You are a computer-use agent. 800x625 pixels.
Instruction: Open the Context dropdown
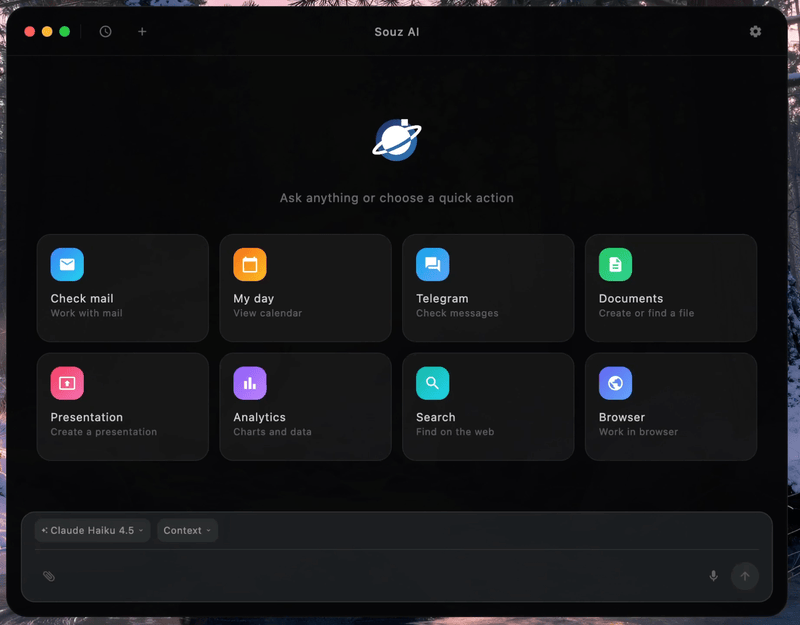[x=187, y=530]
